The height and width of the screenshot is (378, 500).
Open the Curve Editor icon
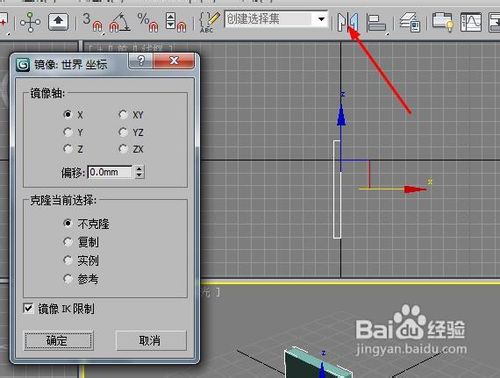click(x=471, y=22)
